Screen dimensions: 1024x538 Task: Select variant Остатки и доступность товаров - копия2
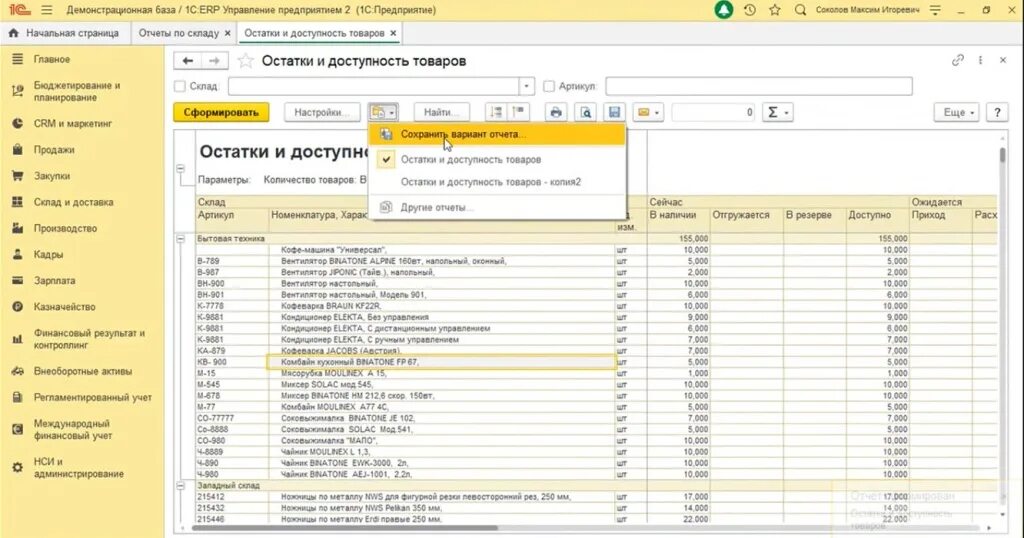[x=497, y=182]
